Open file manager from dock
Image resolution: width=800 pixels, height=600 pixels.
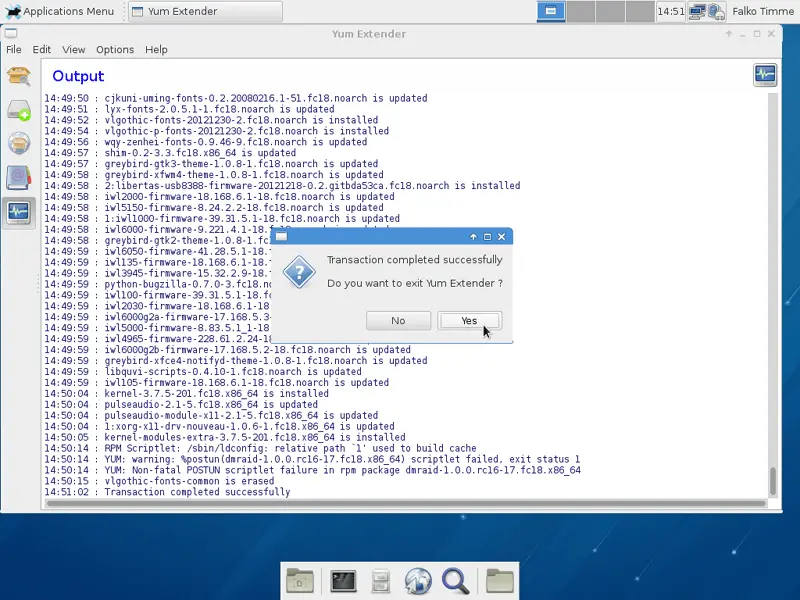[380, 581]
